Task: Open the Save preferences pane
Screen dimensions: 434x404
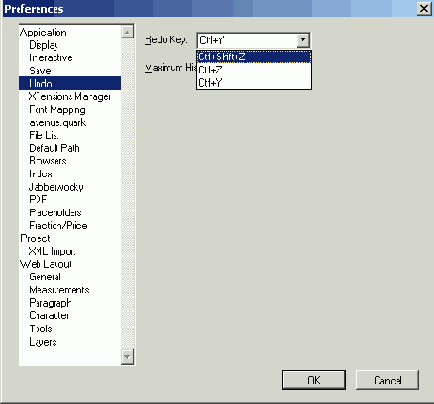Action: click(x=40, y=71)
